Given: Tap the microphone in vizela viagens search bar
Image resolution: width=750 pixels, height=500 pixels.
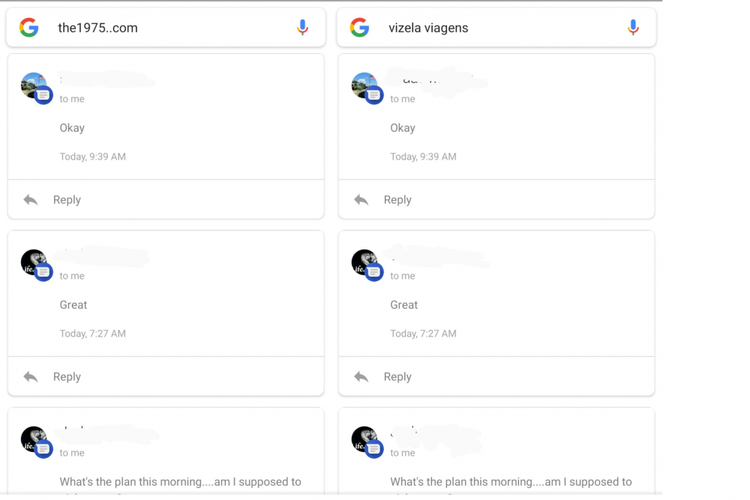Looking at the screenshot, I should (x=633, y=27).
